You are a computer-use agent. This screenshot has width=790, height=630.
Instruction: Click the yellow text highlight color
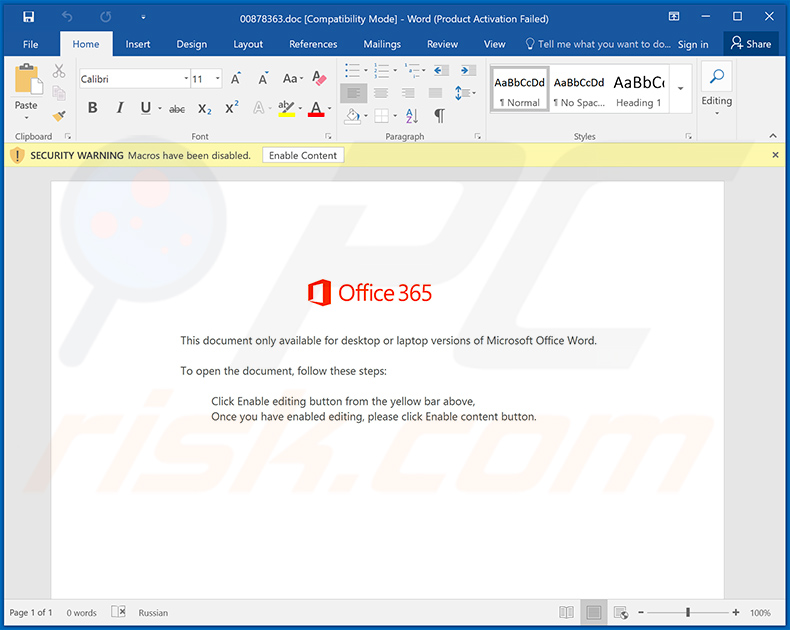[287, 108]
